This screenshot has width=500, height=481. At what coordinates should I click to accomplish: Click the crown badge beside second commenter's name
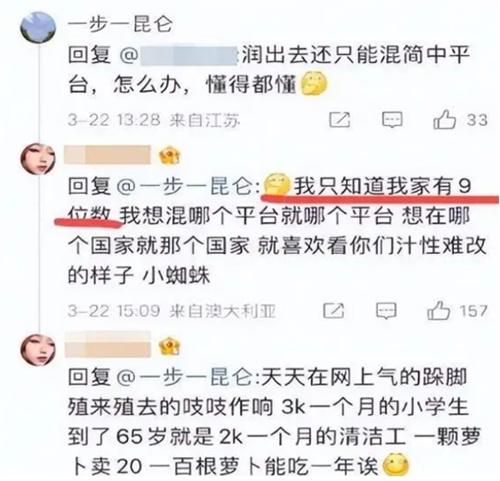[169, 155]
